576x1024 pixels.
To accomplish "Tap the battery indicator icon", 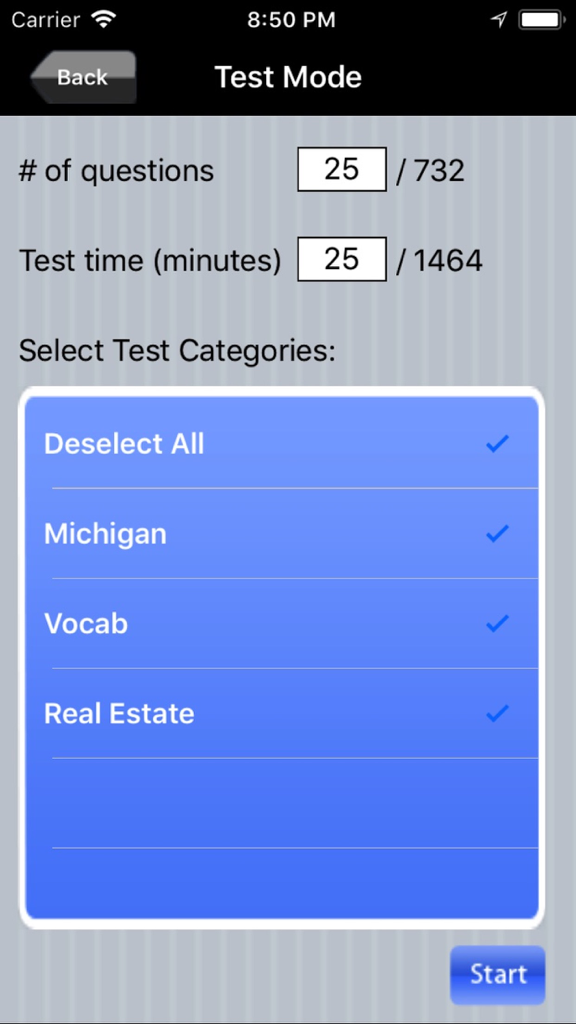I will click(x=541, y=18).
